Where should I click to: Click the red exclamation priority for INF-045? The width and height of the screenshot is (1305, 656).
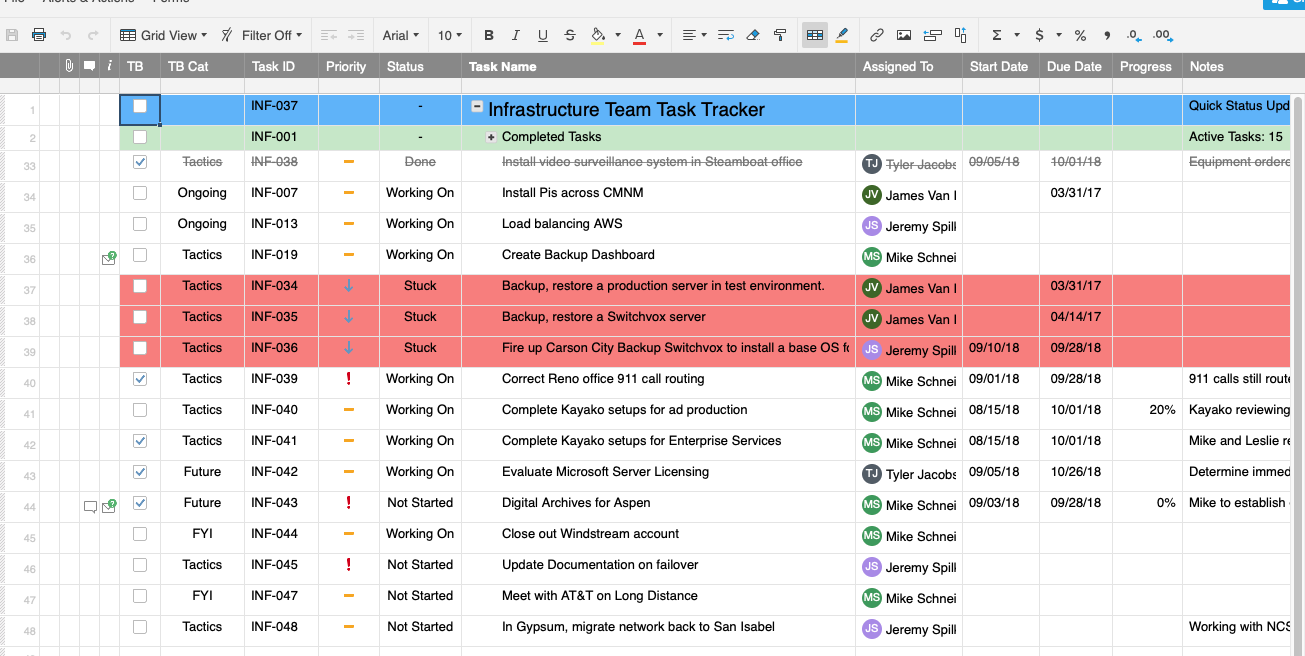click(348, 565)
